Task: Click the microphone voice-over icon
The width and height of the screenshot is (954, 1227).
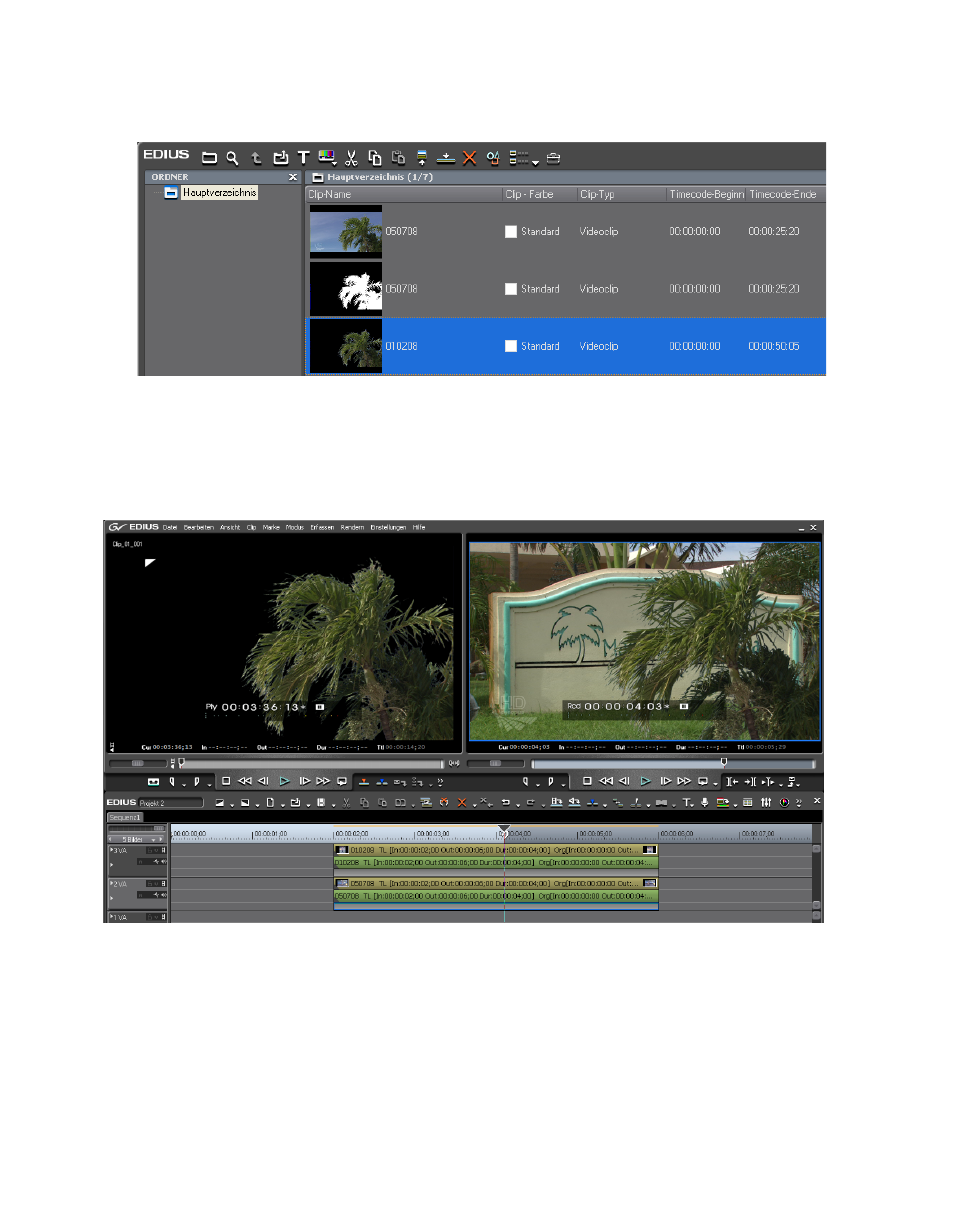Action: coord(704,802)
